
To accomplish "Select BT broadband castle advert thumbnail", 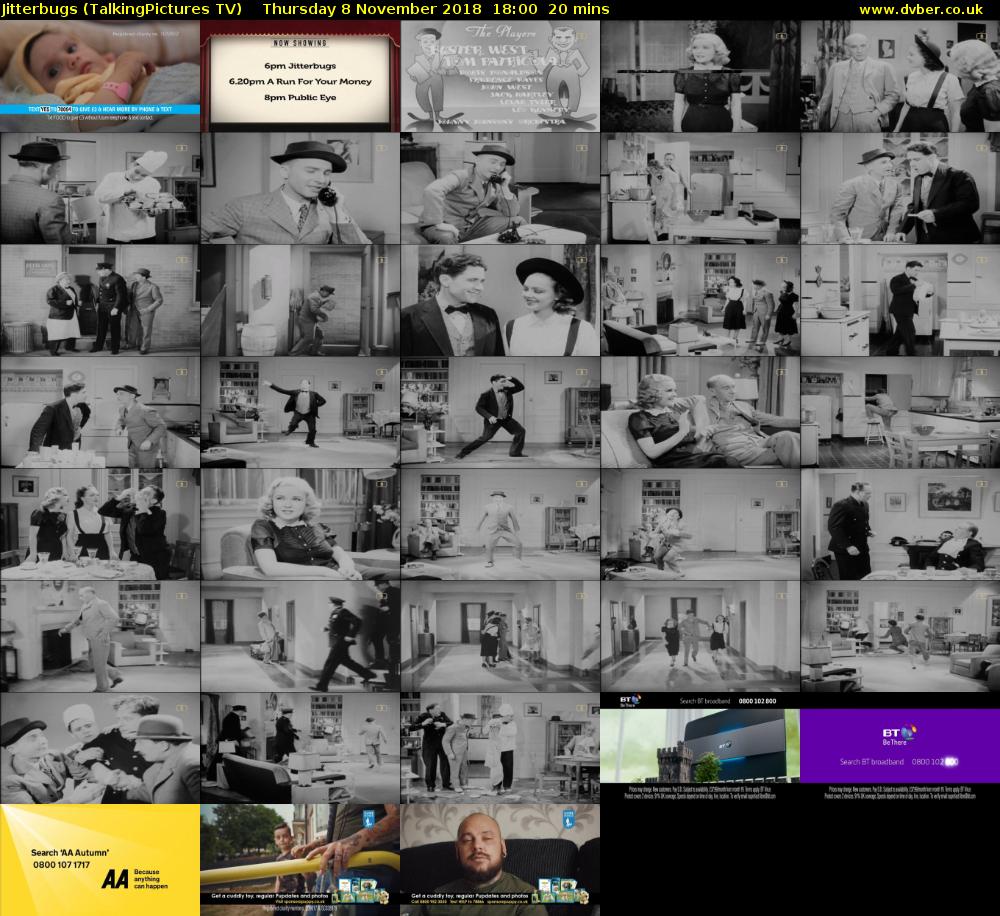I will [700, 748].
